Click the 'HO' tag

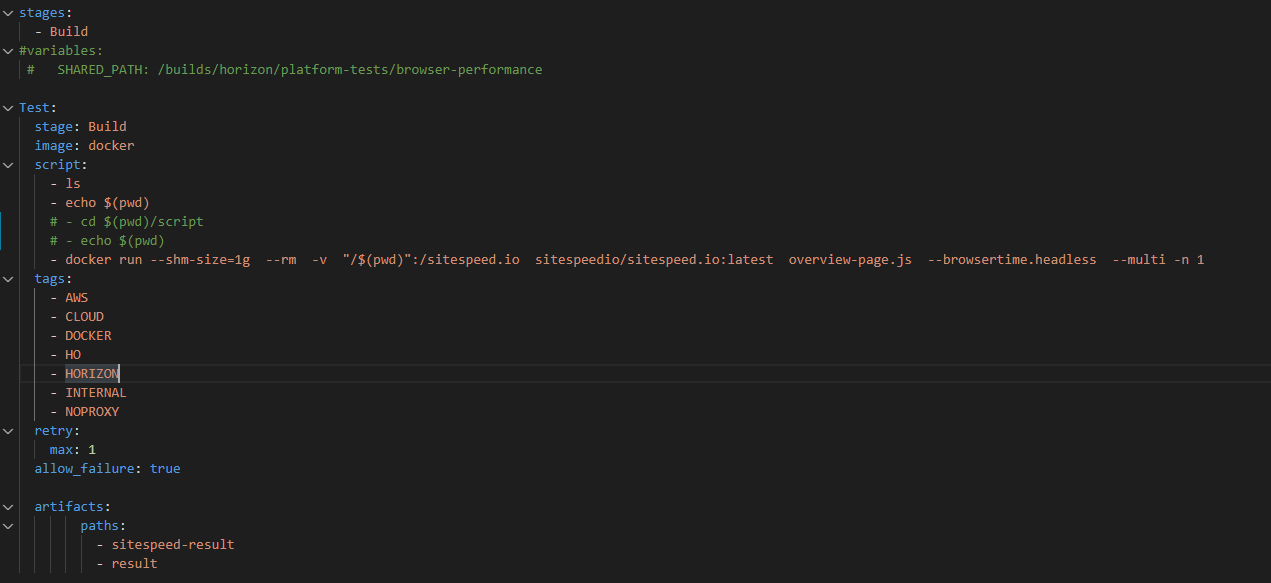73,355
